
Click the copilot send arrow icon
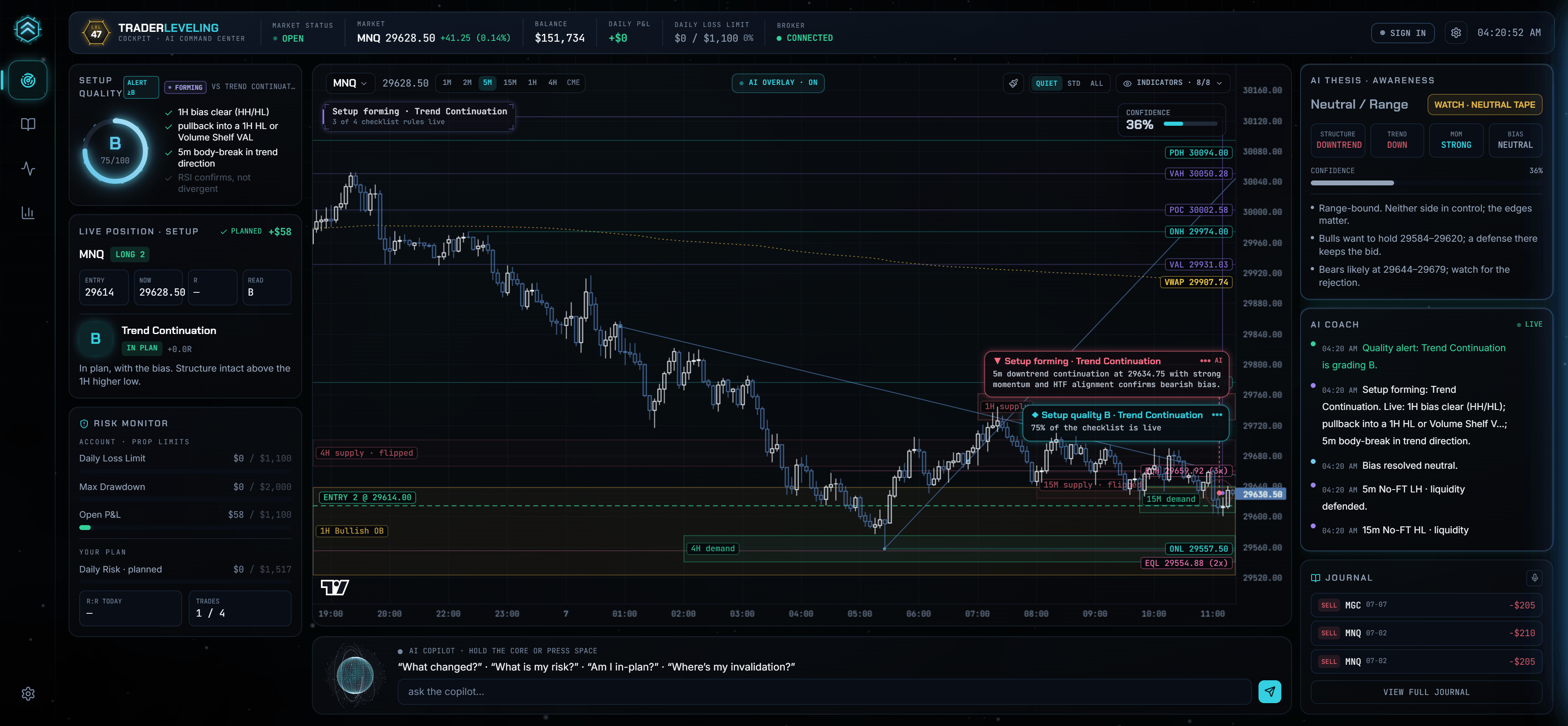[1270, 691]
